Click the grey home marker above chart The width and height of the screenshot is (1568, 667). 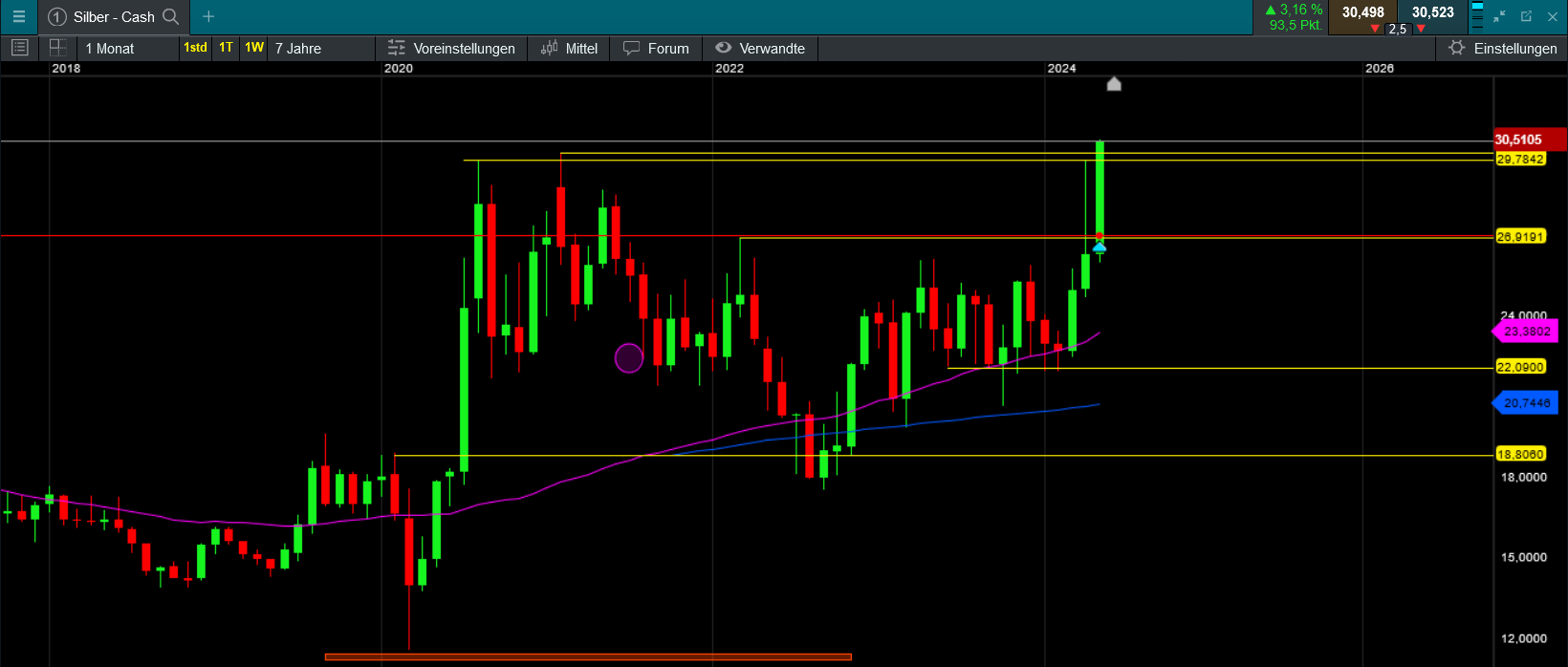(x=1114, y=84)
